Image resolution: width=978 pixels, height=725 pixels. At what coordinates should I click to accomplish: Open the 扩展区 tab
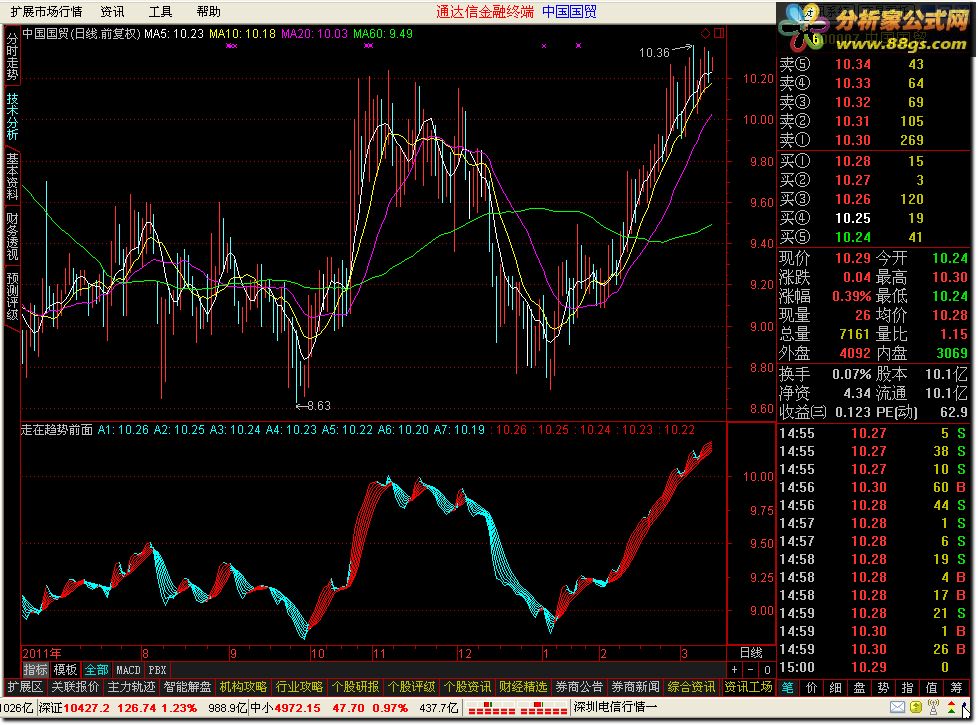coord(24,687)
